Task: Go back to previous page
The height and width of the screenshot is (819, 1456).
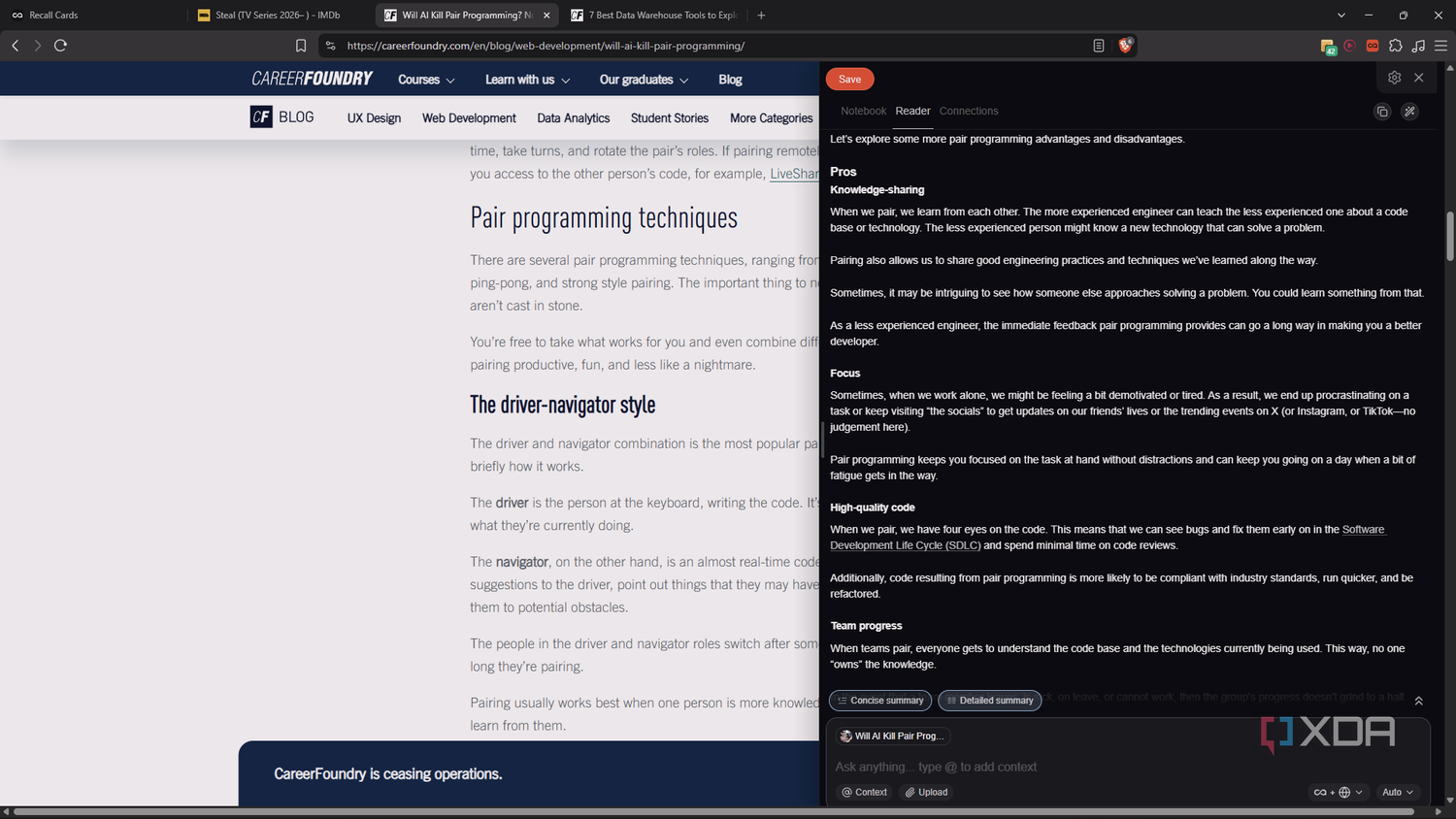Action: click(16, 46)
